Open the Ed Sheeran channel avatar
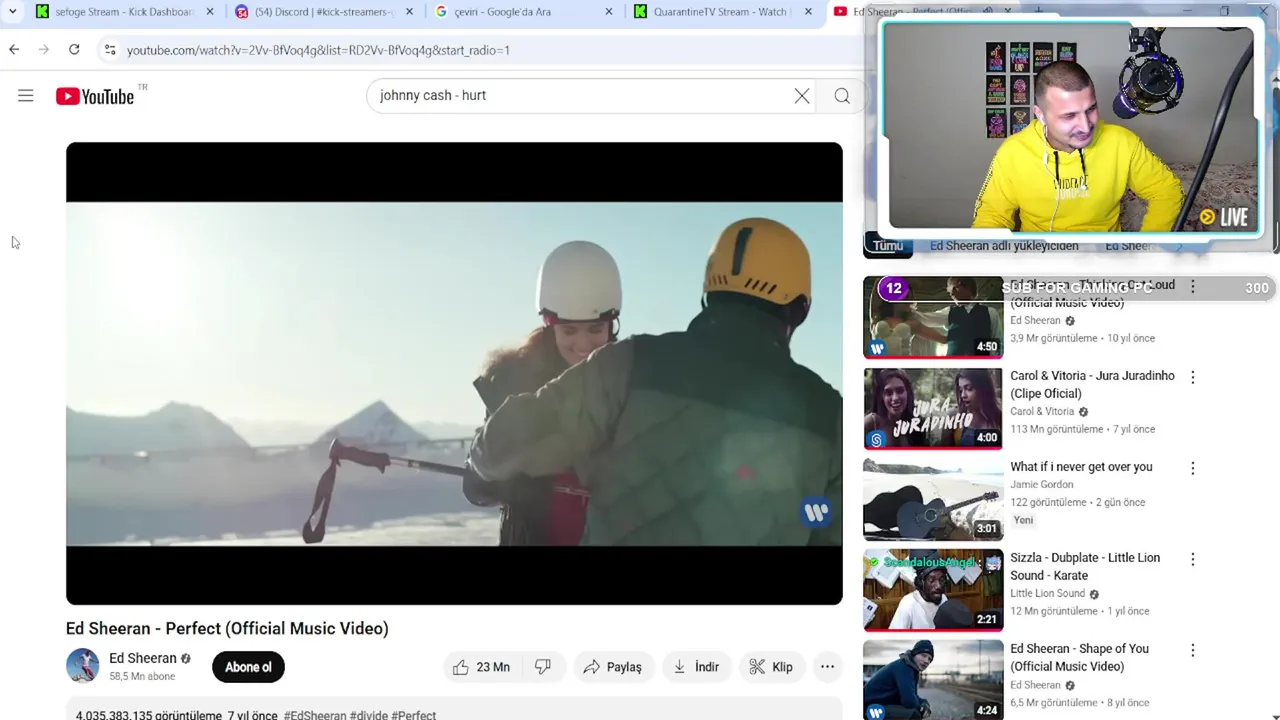This screenshot has height=720, width=1280. pos(82,666)
